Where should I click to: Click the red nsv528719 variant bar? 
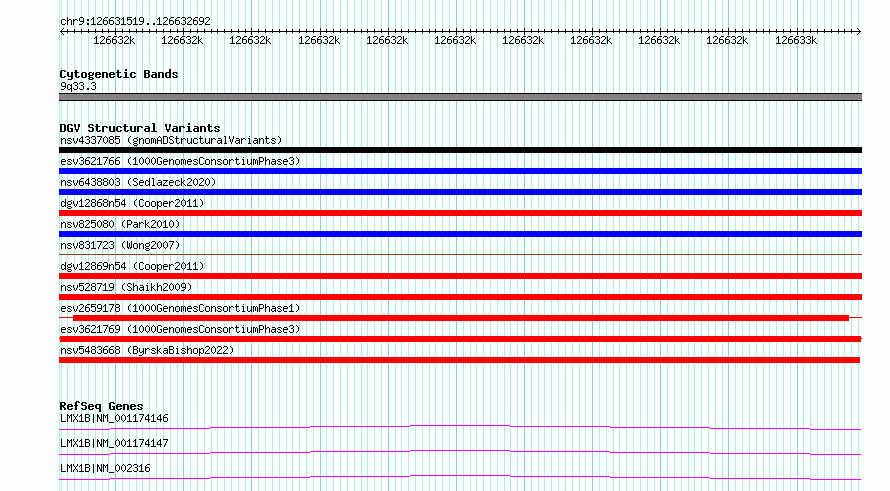coord(460,297)
